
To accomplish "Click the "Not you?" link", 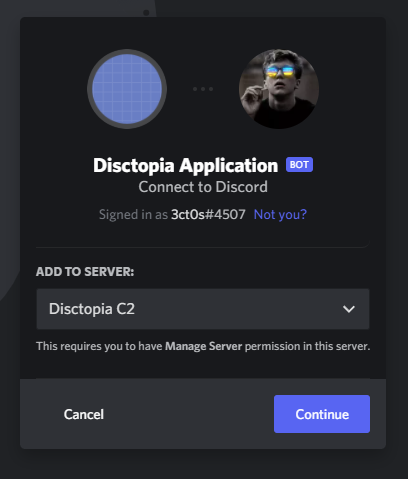I will [280, 214].
